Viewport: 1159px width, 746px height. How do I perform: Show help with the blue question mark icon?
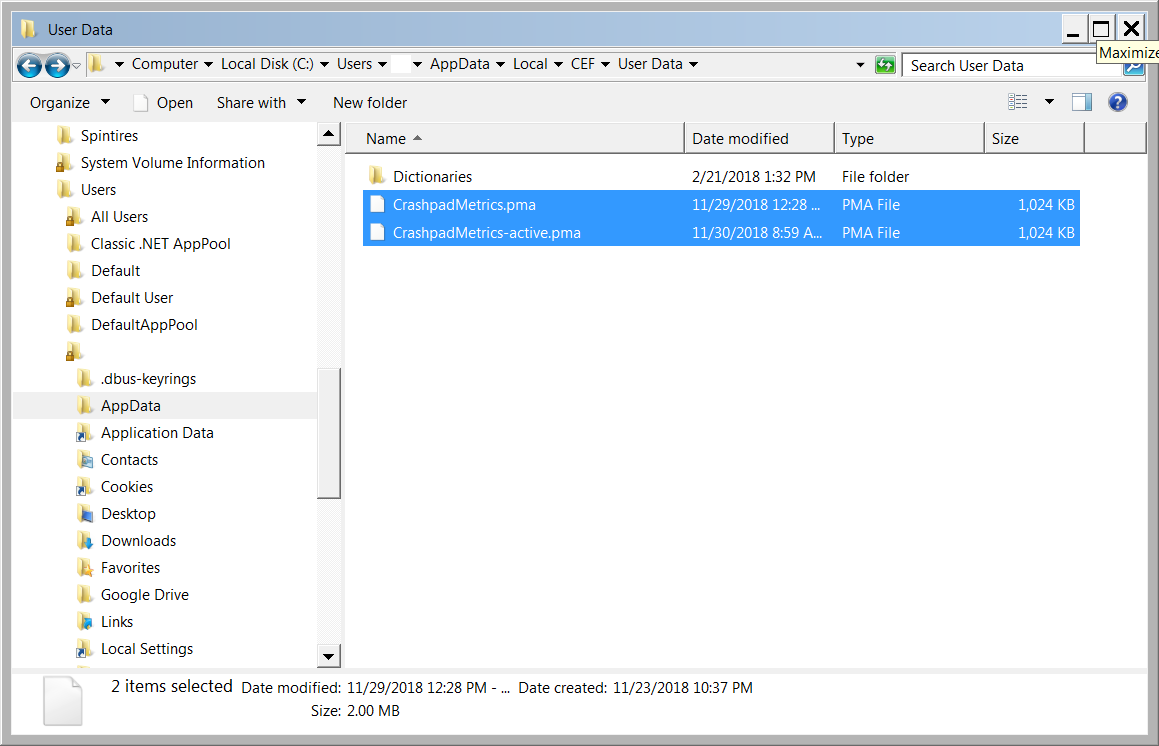point(1118,102)
